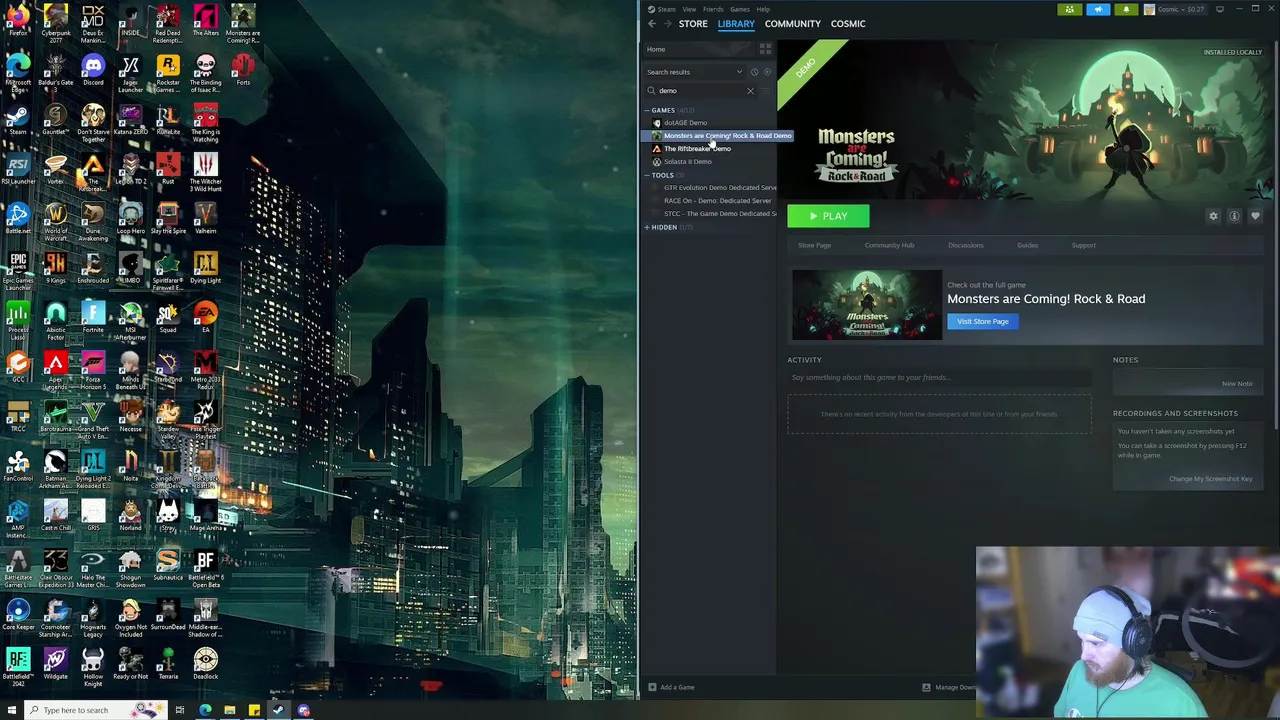Screen dimensions: 1280x720
Task: Click Change My Screenshot Key link
Action: point(1210,479)
